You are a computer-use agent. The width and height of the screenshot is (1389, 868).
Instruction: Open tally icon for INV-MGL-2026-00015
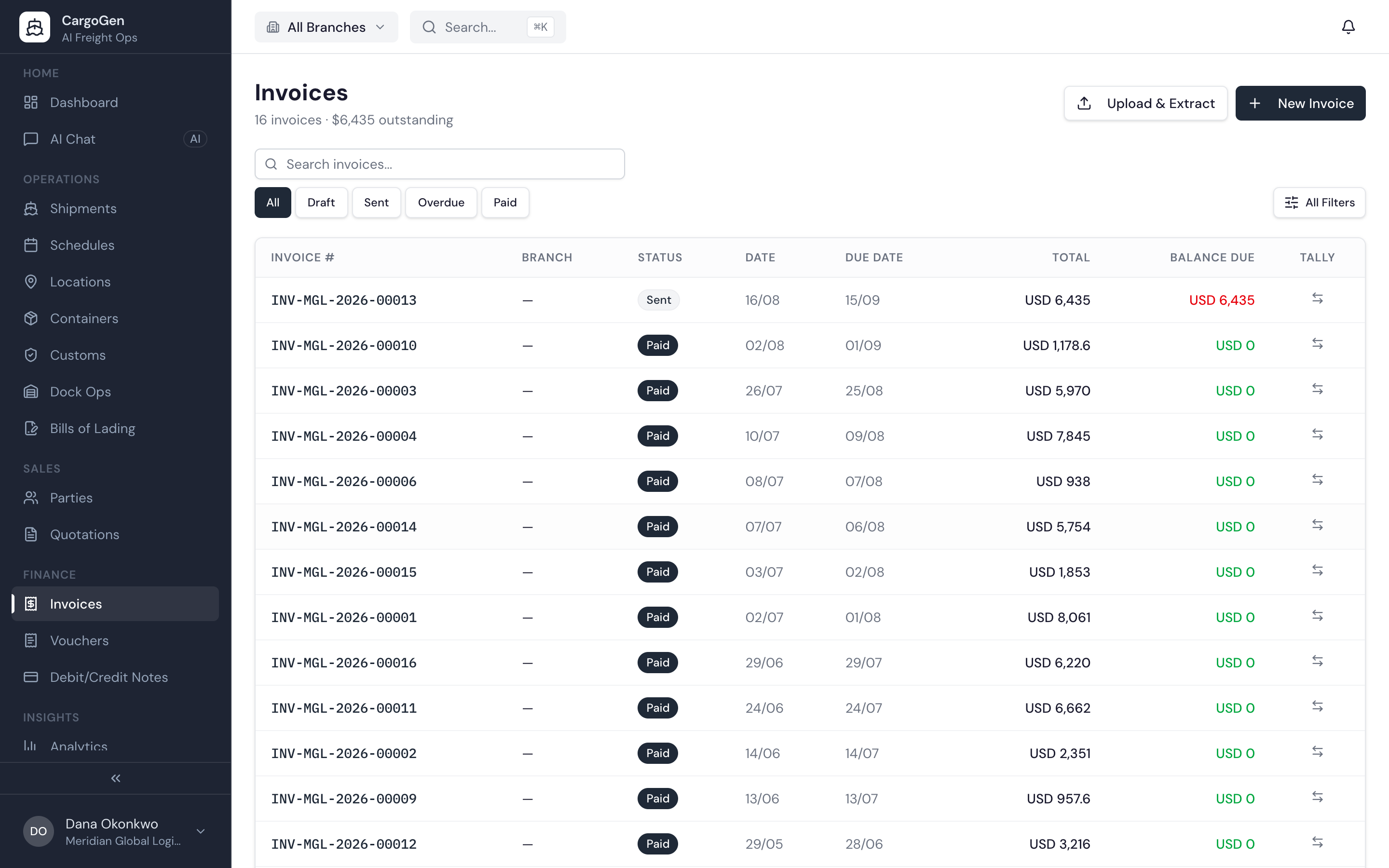tap(1317, 570)
